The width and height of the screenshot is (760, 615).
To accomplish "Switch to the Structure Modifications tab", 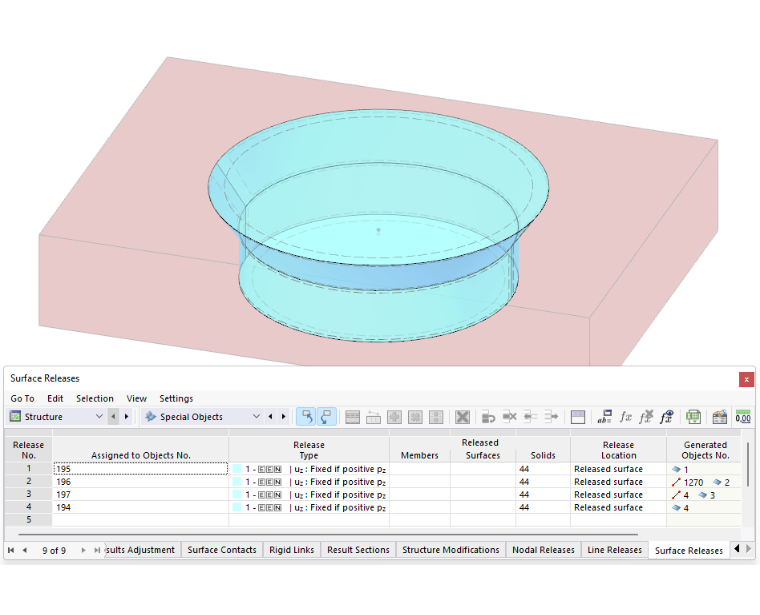I will click(451, 550).
